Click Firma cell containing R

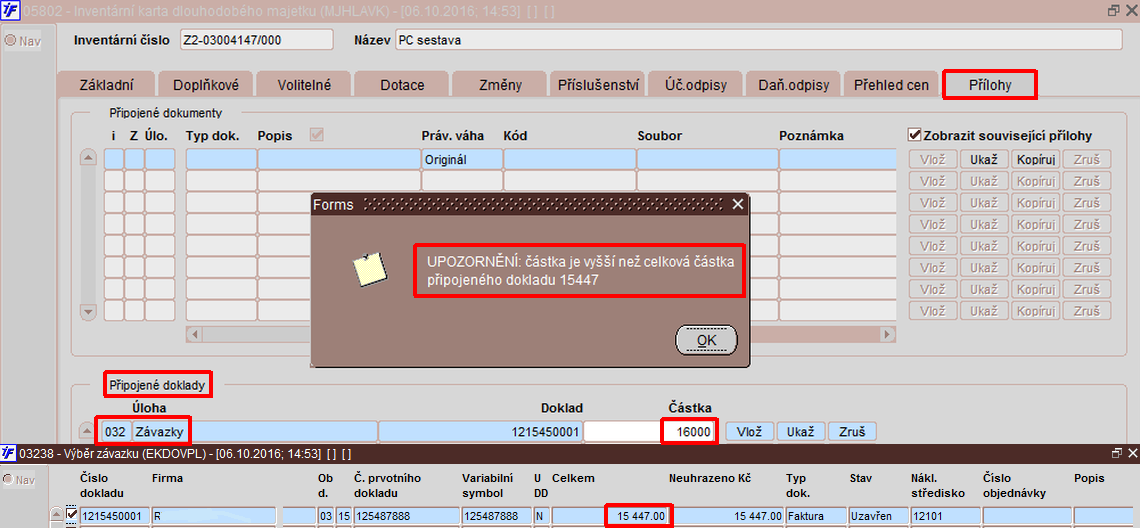(214, 516)
